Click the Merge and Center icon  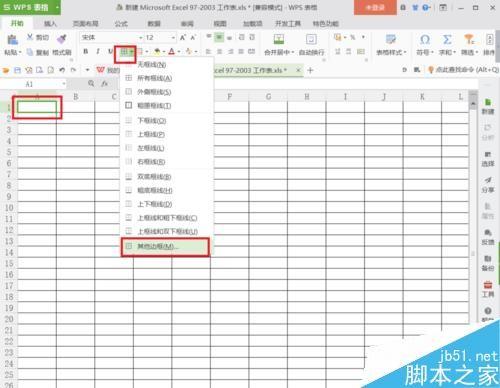[x=279, y=39]
